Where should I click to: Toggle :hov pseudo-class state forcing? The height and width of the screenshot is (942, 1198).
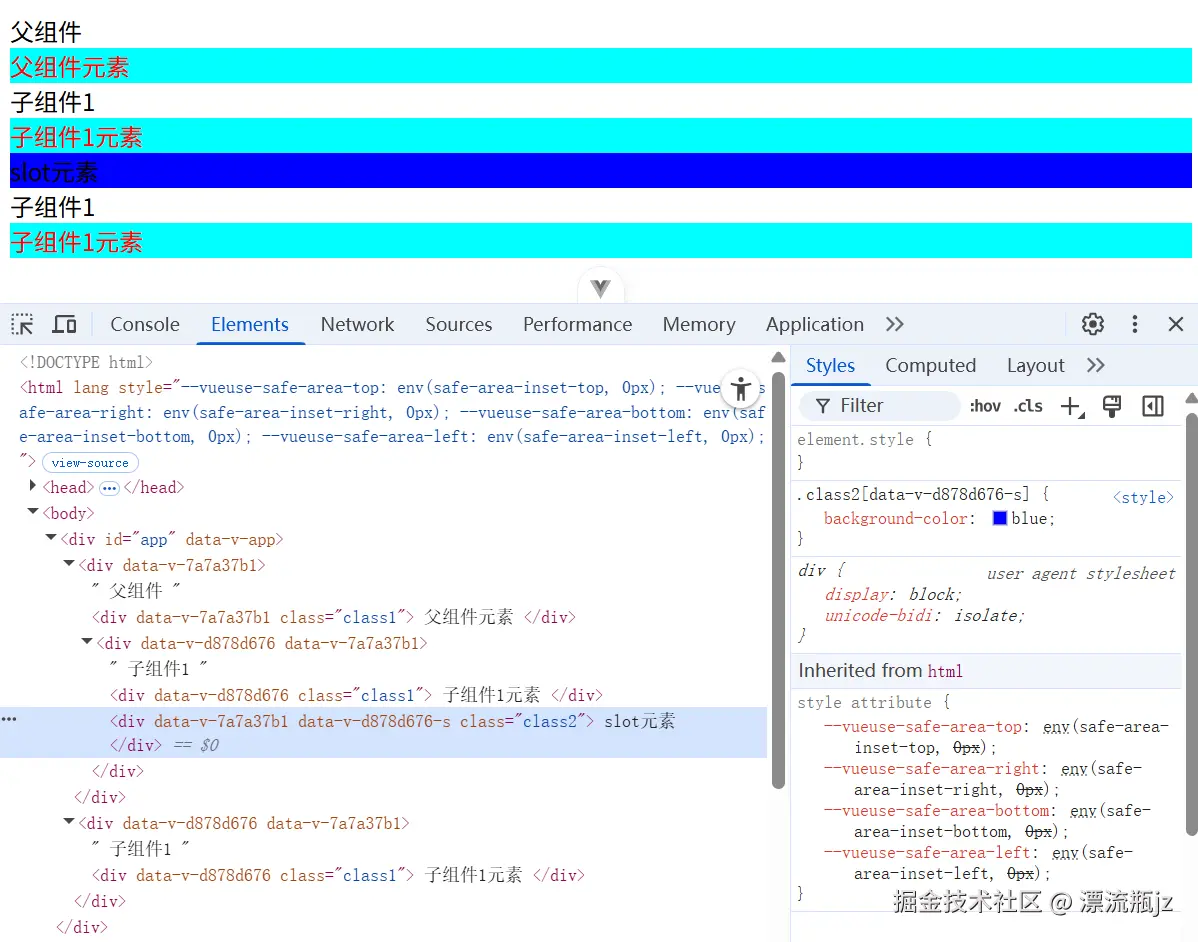coord(984,405)
